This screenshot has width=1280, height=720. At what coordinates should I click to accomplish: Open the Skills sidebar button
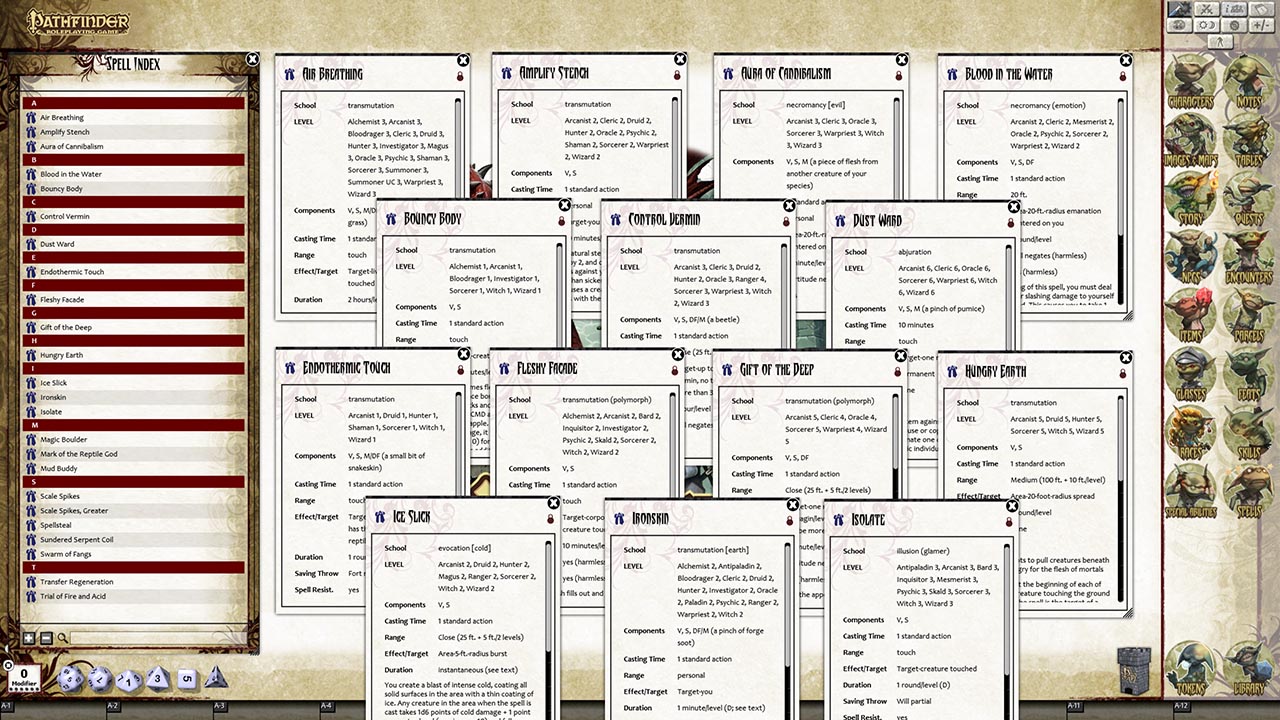tap(1247, 434)
